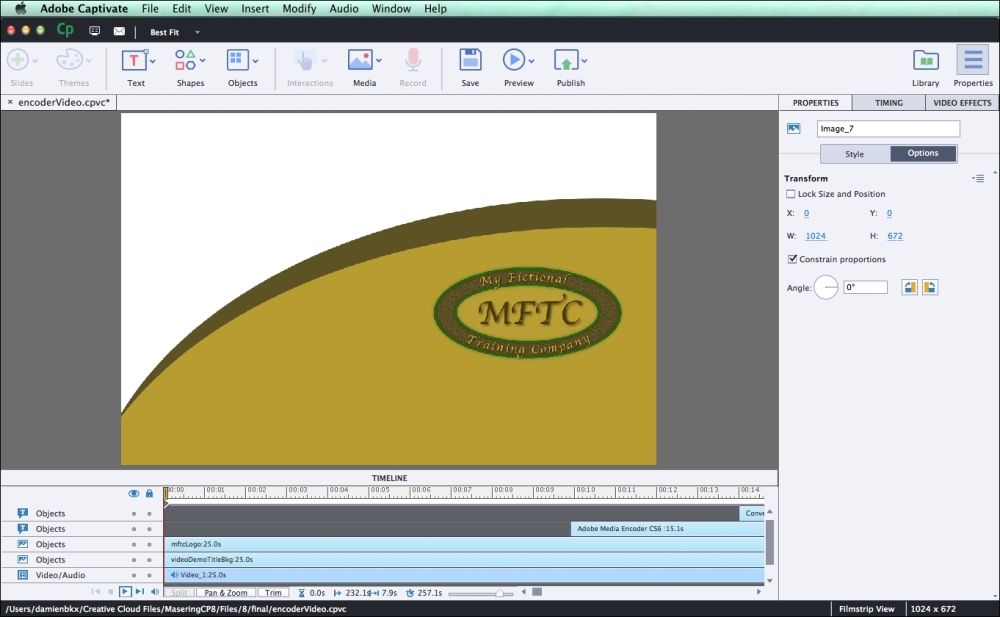Open the Text tool dropdown arrow
Screen dimensions: 1000x617
152,60
